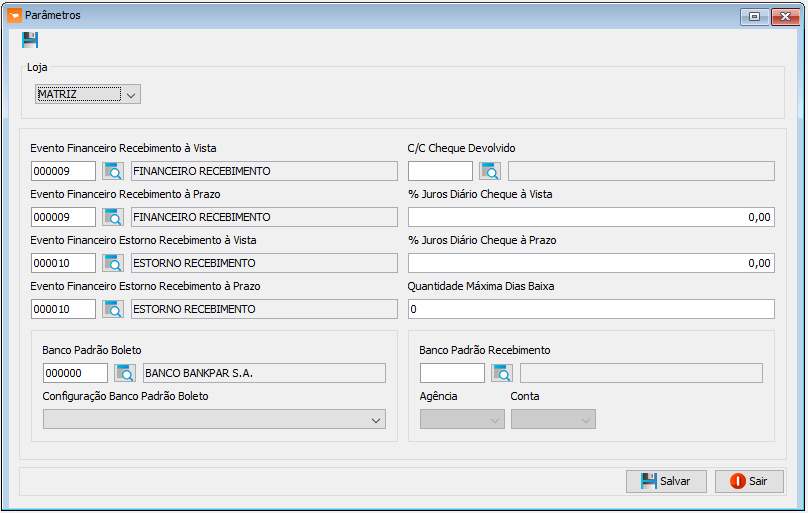The image size is (808, 513).
Task: Click the Sair button
Action: click(x=749, y=481)
